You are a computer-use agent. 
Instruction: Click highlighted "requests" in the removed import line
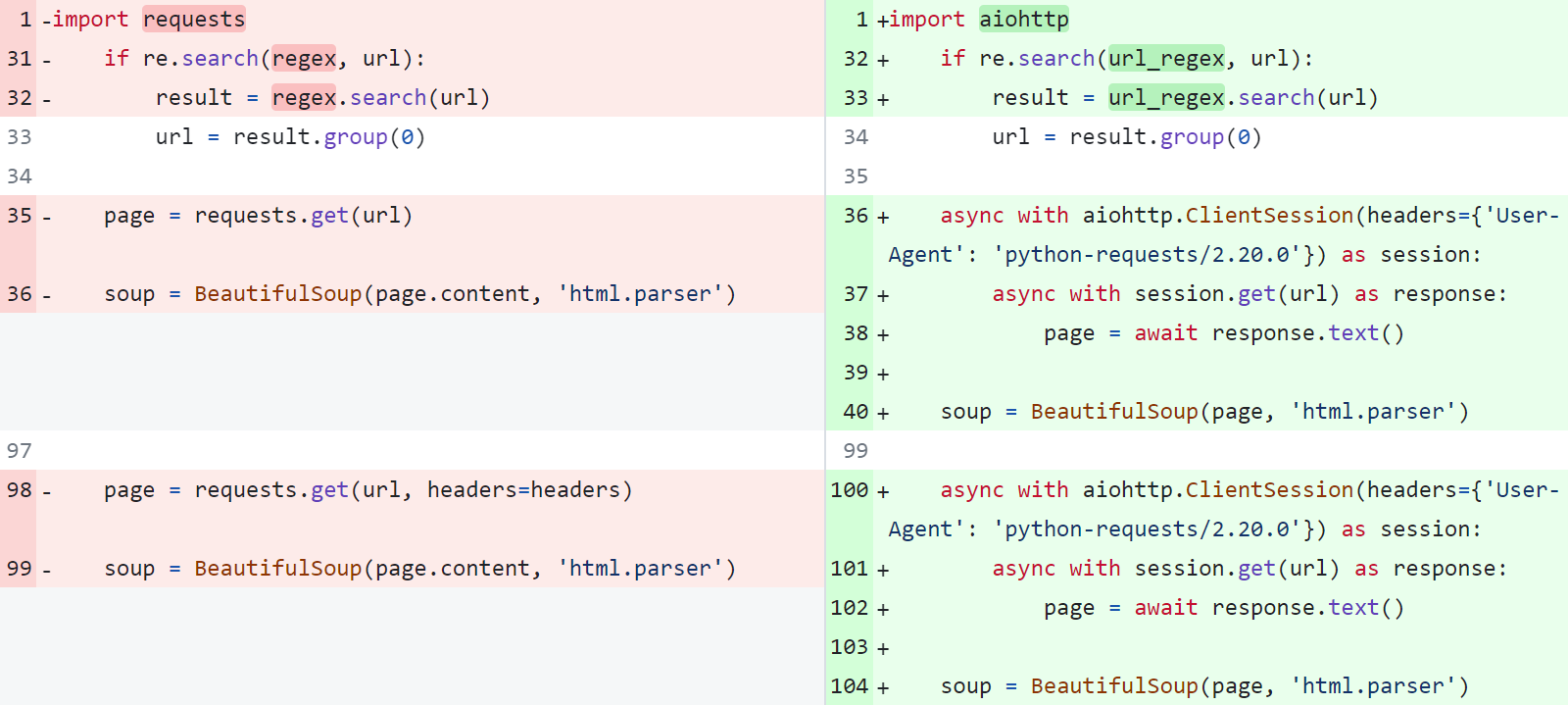tap(194, 20)
